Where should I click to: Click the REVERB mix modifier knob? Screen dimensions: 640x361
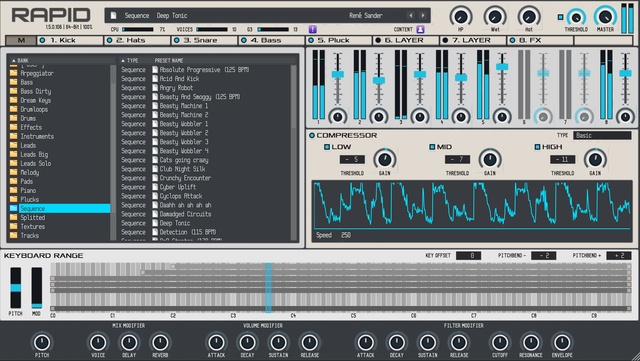160,342
